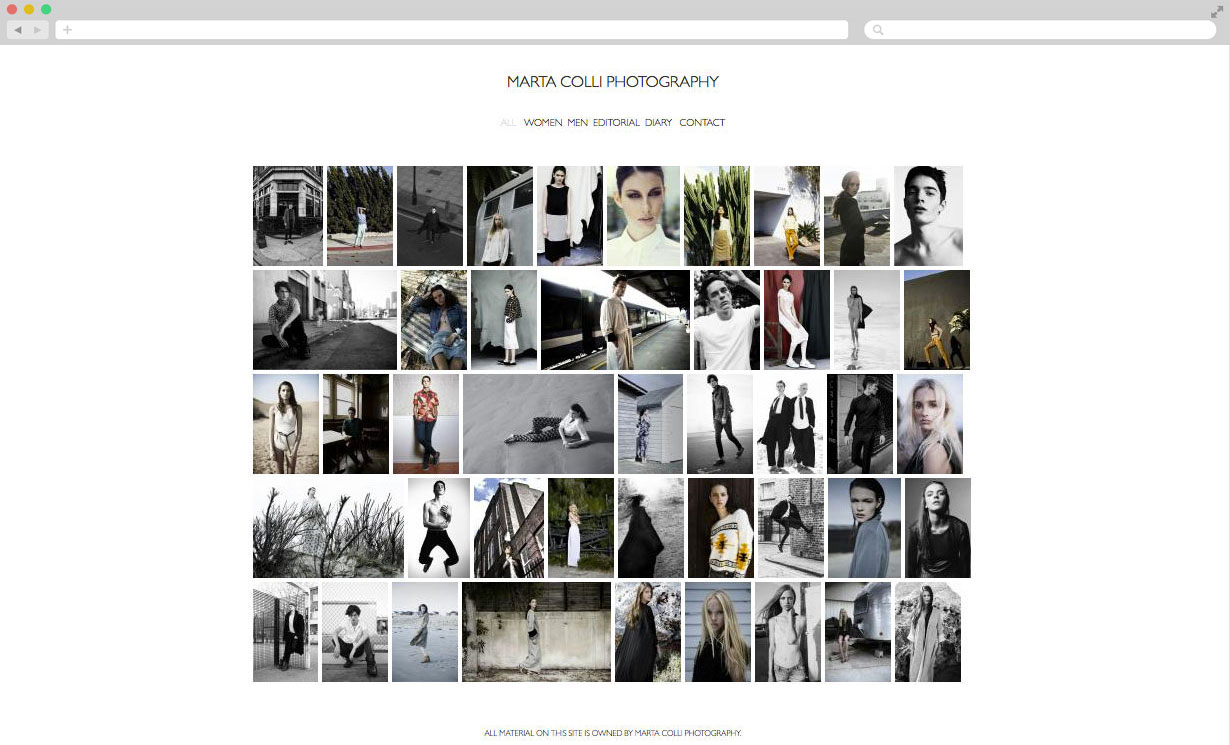Open the WOMEN gallery menu
The image size is (1230, 745).
pos(543,123)
